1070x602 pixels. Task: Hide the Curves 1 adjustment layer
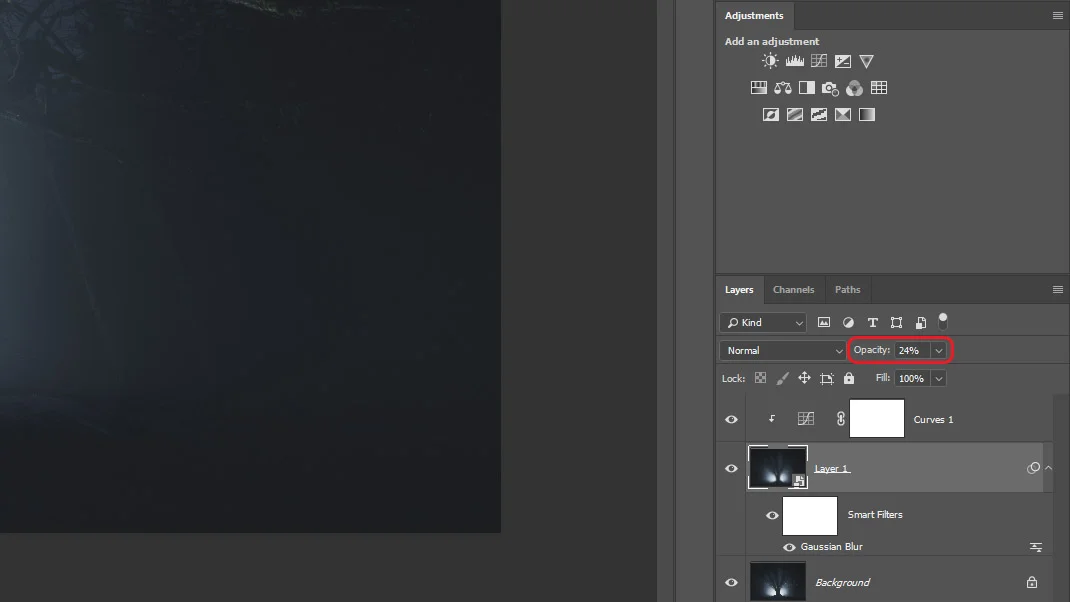coord(731,419)
